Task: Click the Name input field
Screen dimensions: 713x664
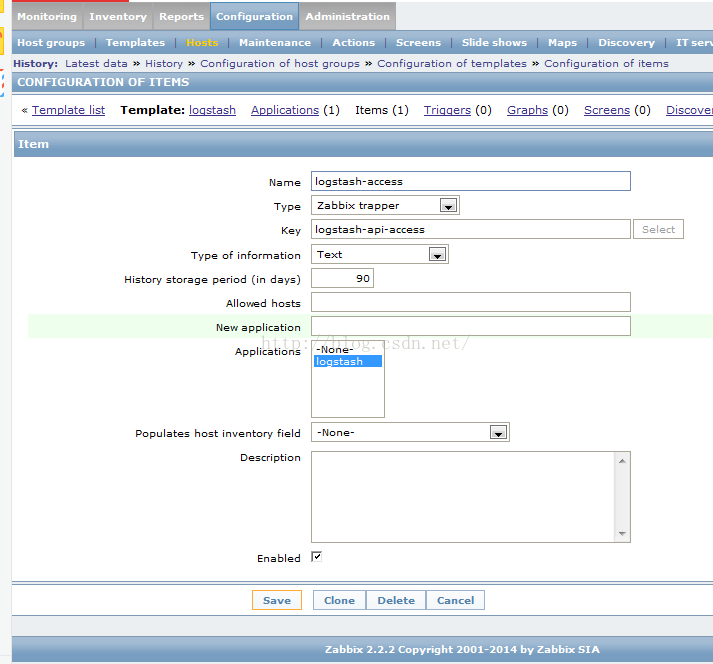Action: coord(471,181)
